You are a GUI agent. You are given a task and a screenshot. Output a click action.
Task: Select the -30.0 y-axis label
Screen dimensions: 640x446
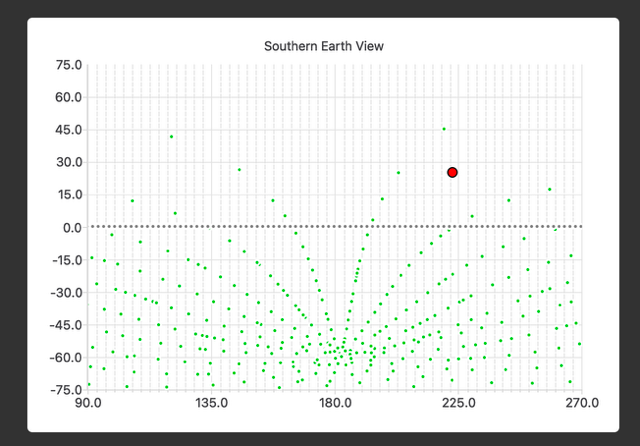(x=65, y=292)
